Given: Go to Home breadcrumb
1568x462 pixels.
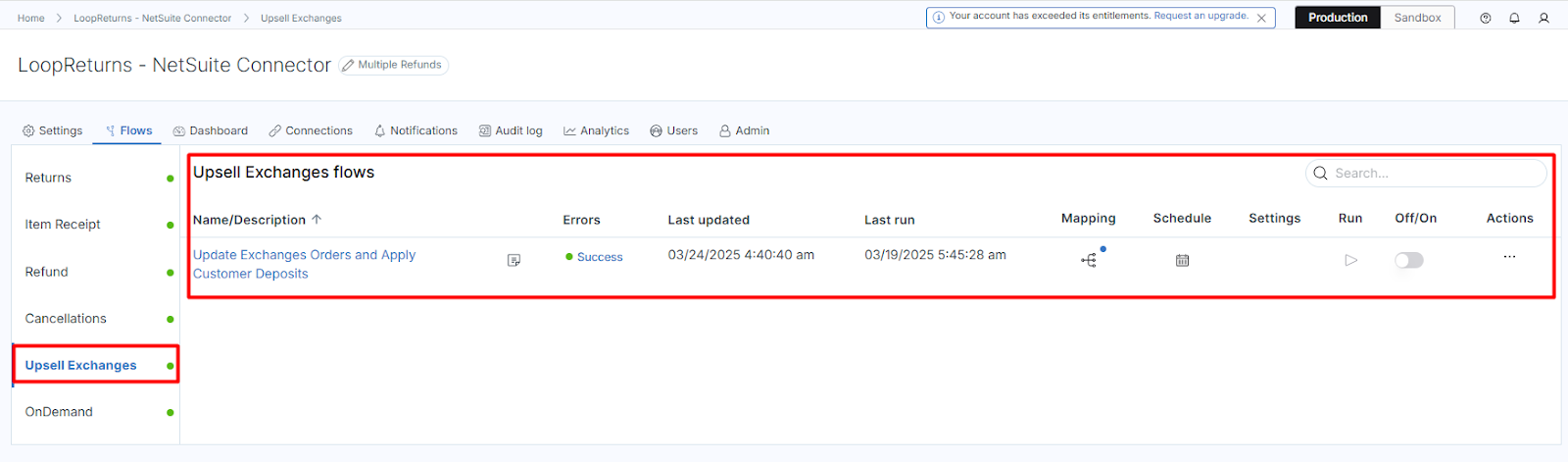Looking at the screenshot, I should tap(30, 18).
